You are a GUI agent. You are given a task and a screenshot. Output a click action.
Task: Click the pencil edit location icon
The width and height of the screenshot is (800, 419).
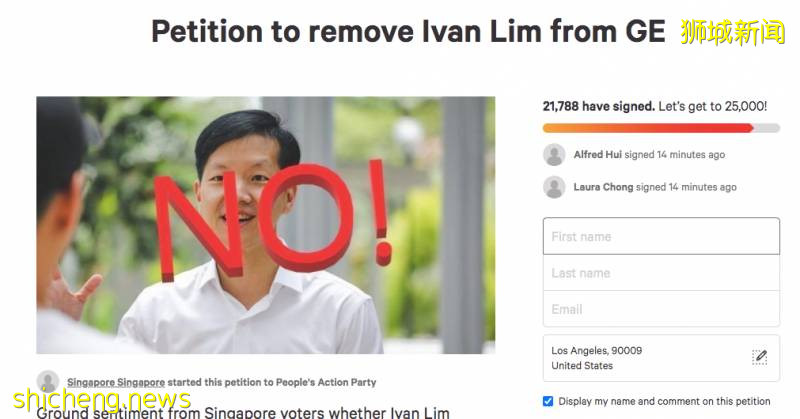pos(759,357)
